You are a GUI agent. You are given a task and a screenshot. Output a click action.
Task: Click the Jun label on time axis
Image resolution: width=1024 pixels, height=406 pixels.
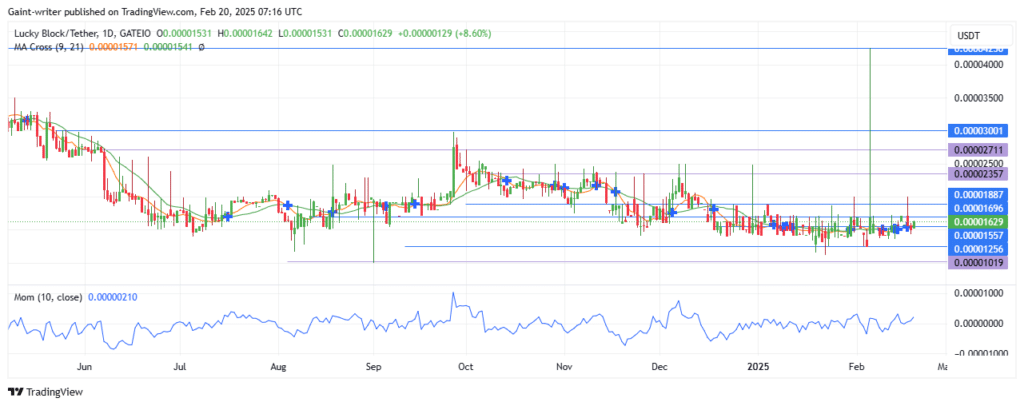(85, 367)
